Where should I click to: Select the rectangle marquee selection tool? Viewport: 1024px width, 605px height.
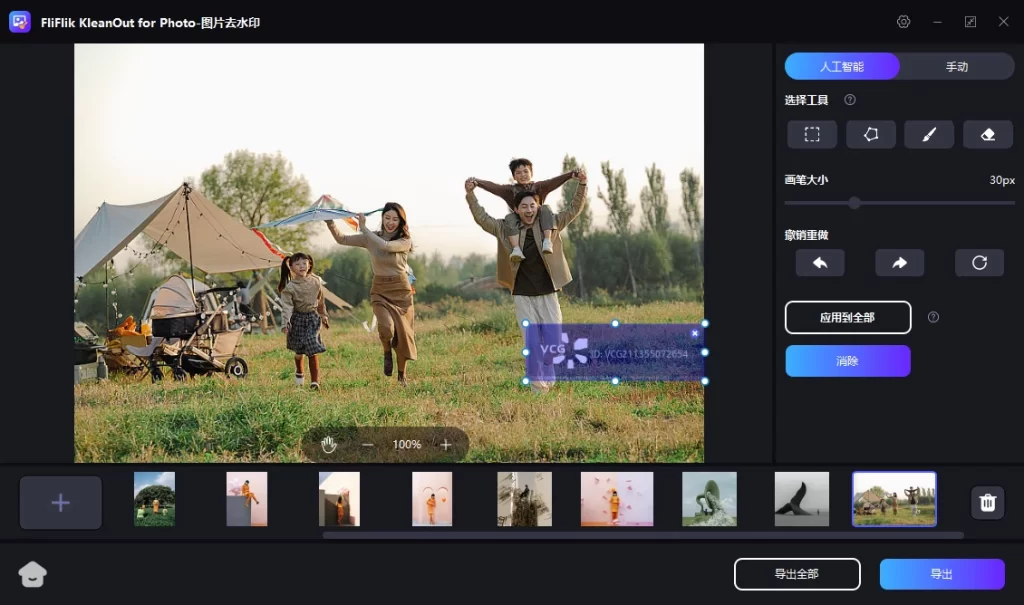click(x=812, y=135)
